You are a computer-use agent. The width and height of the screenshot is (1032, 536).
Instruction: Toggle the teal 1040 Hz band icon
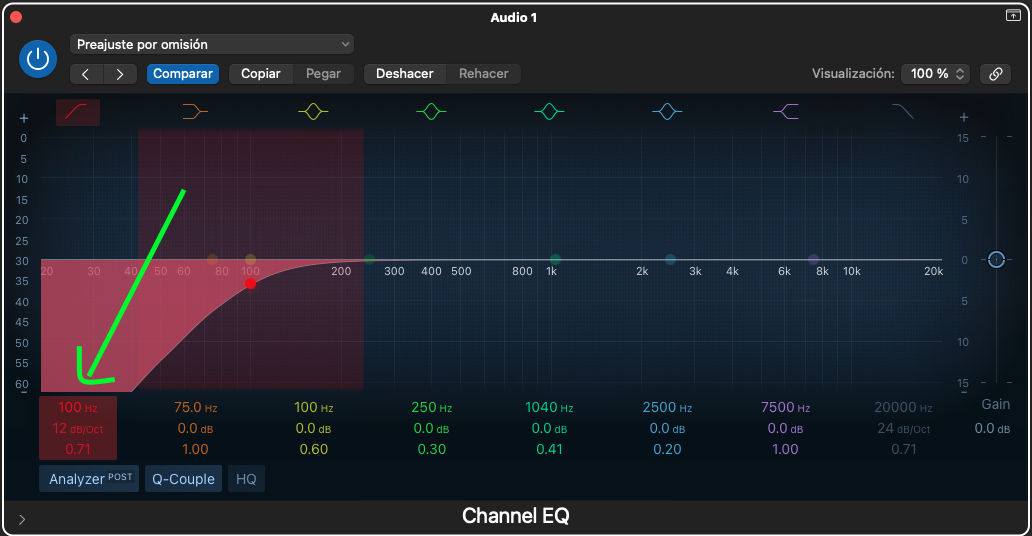549,112
